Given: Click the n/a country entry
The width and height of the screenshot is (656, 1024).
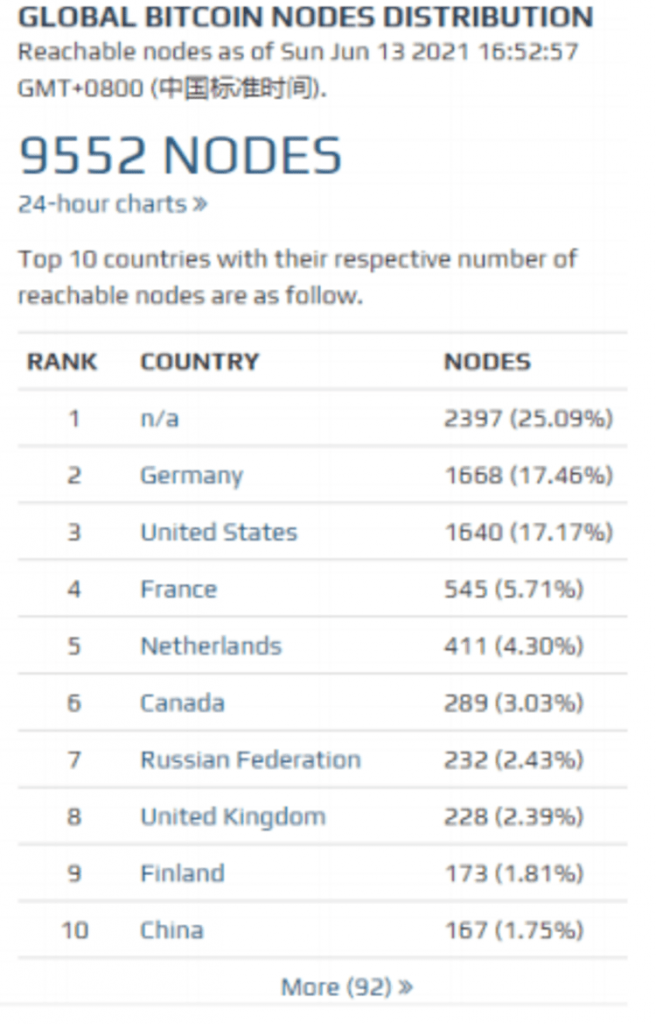Looking at the screenshot, I should (159, 418).
